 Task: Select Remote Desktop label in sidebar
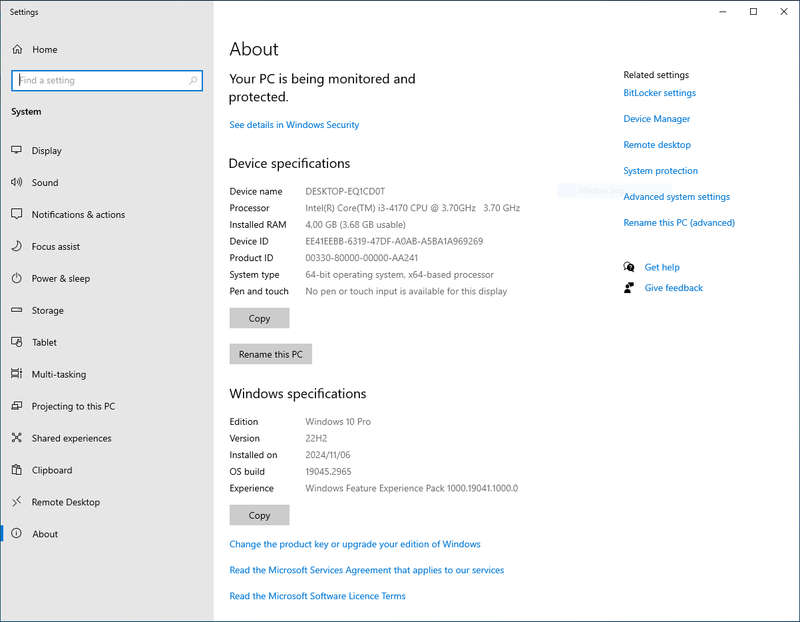[x=66, y=502]
